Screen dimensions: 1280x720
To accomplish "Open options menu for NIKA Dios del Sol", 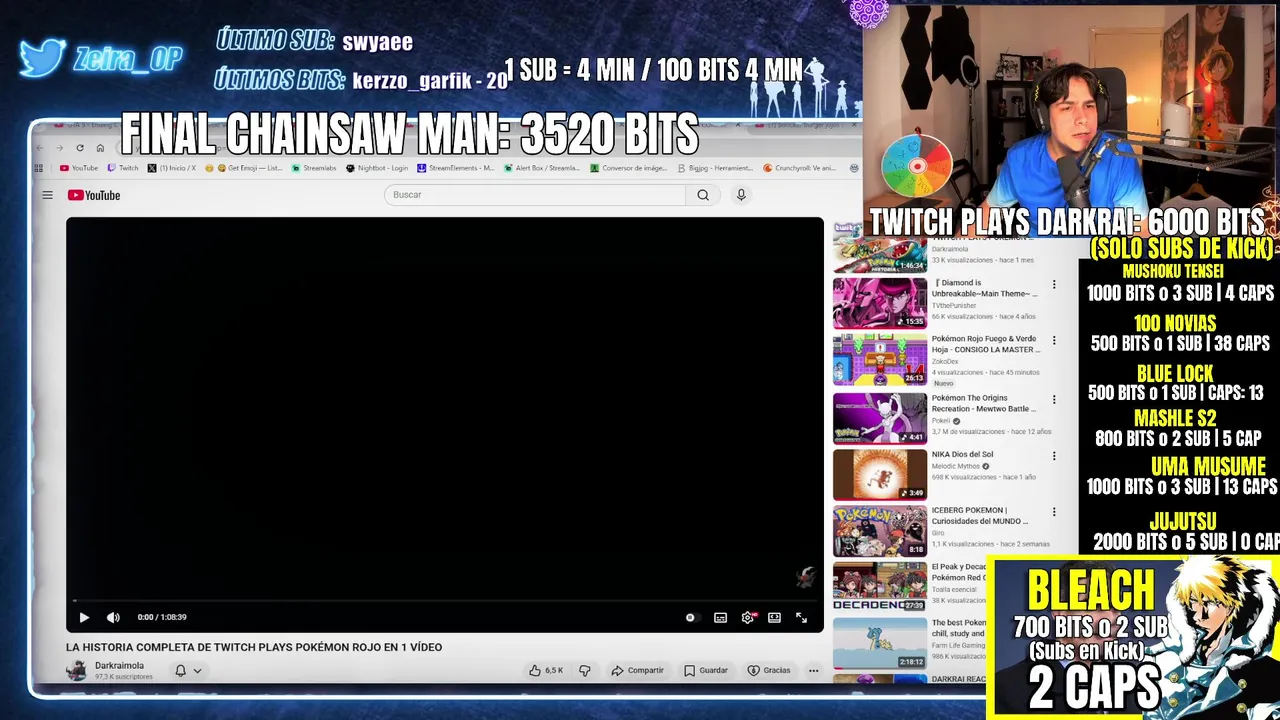I will coord(1053,456).
